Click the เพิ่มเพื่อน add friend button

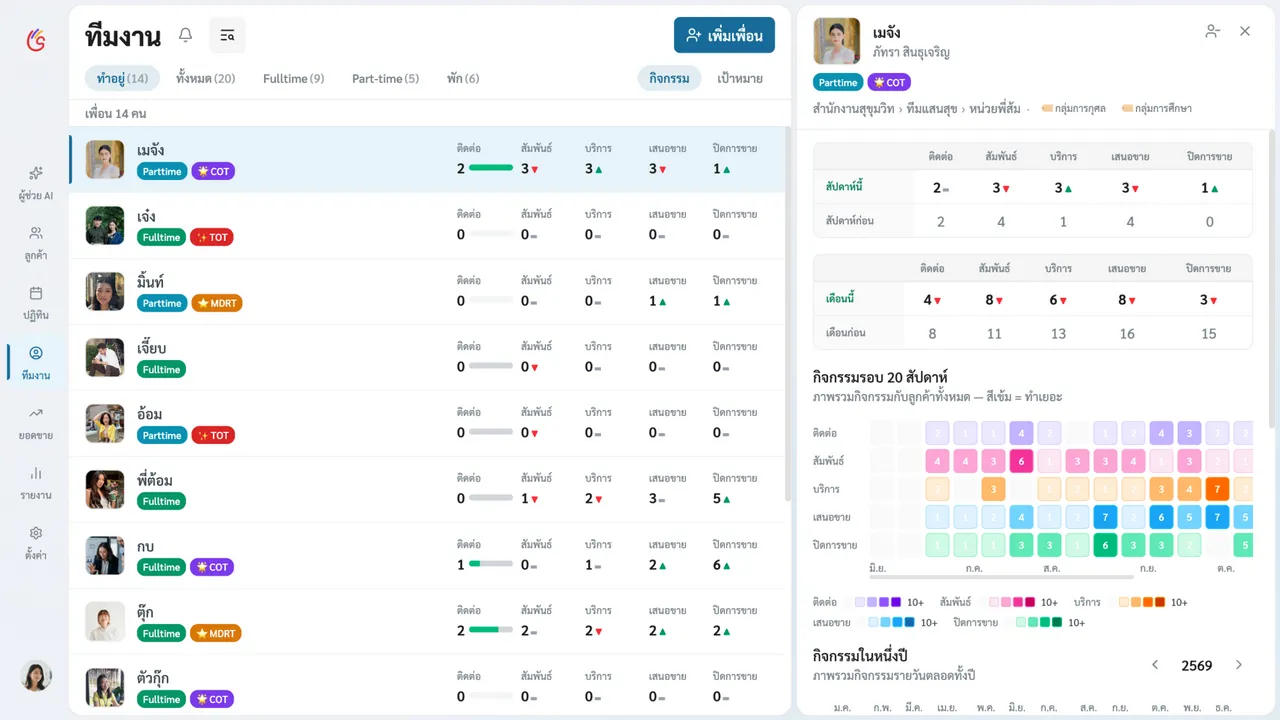(724, 35)
